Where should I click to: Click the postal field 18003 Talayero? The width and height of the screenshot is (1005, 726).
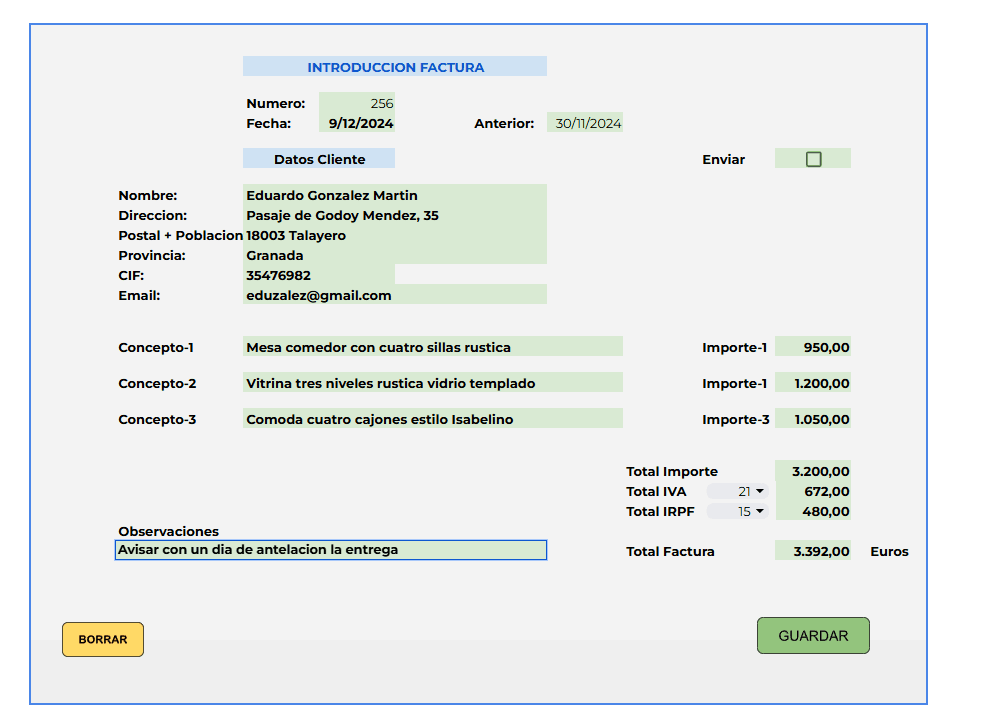click(395, 235)
